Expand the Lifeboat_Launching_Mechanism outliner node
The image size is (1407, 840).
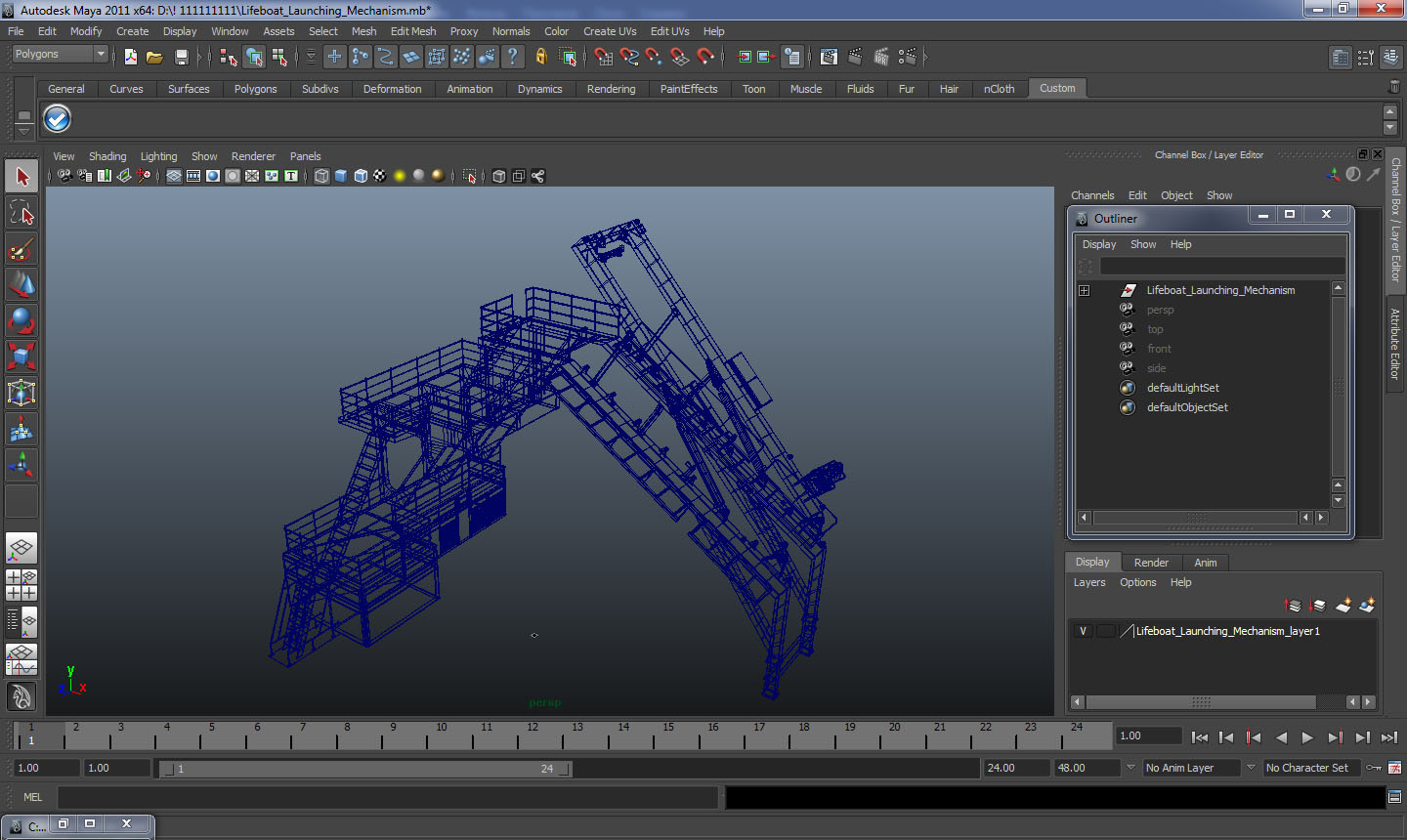coord(1084,290)
